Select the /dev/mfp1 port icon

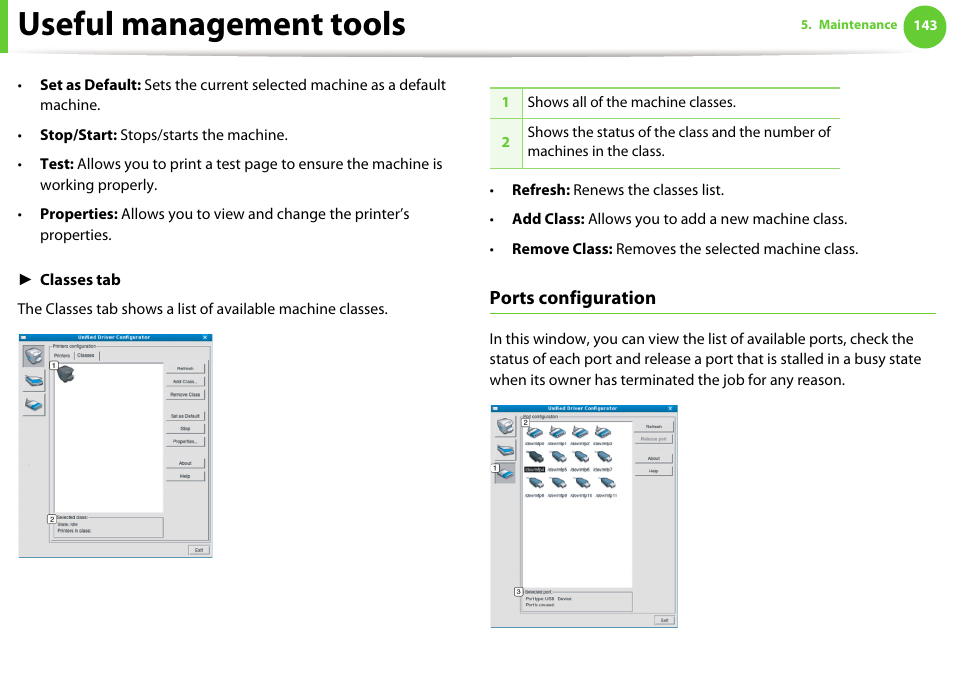[x=557, y=433]
